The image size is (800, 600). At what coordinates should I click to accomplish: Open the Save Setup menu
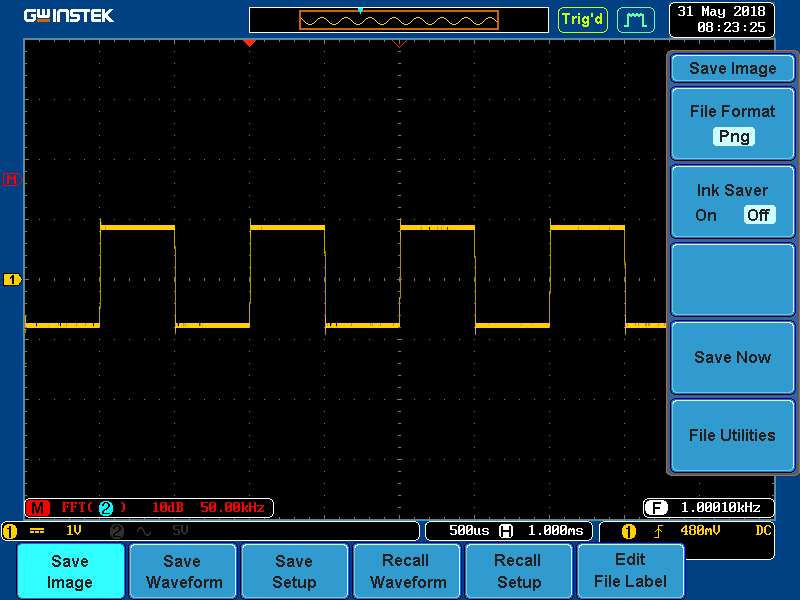(x=294, y=571)
